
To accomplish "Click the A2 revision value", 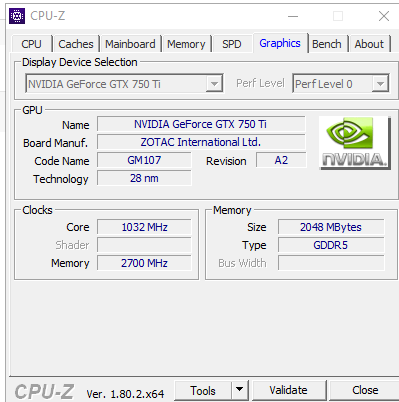I will pos(281,160).
